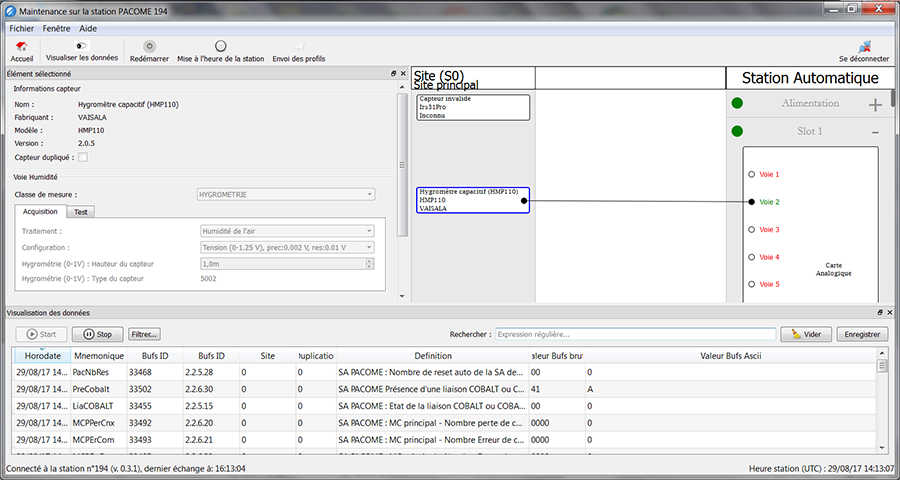Viewport: 900px width, 480px height.
Task: Switch to the Test tab
Action: (80, 212)
